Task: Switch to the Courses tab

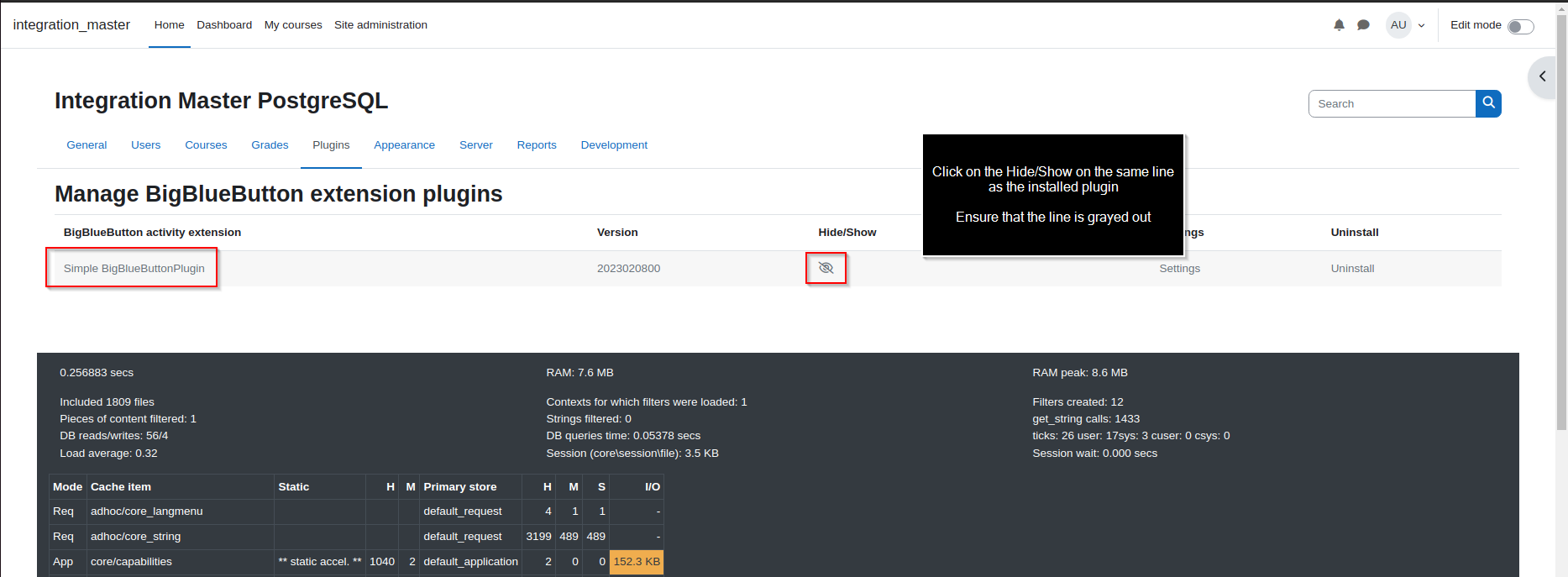Action: pyautogui.click(x=206, y=145)
